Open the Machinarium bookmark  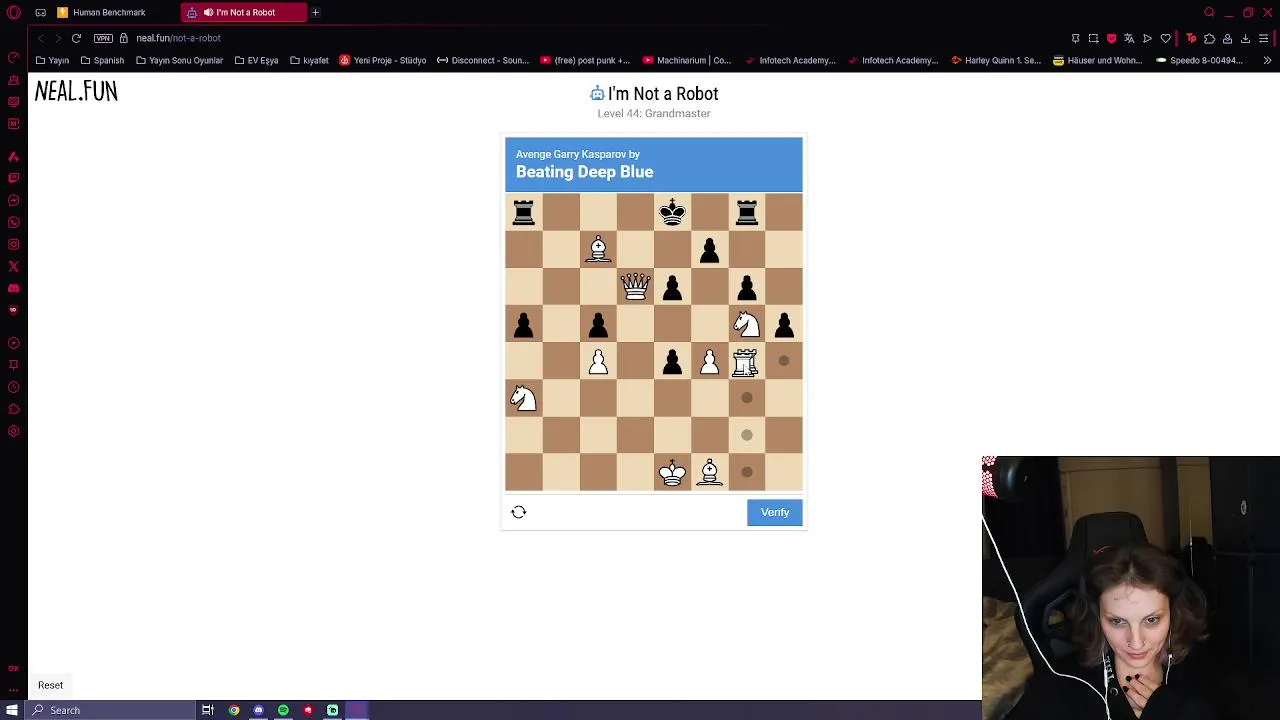687,60
